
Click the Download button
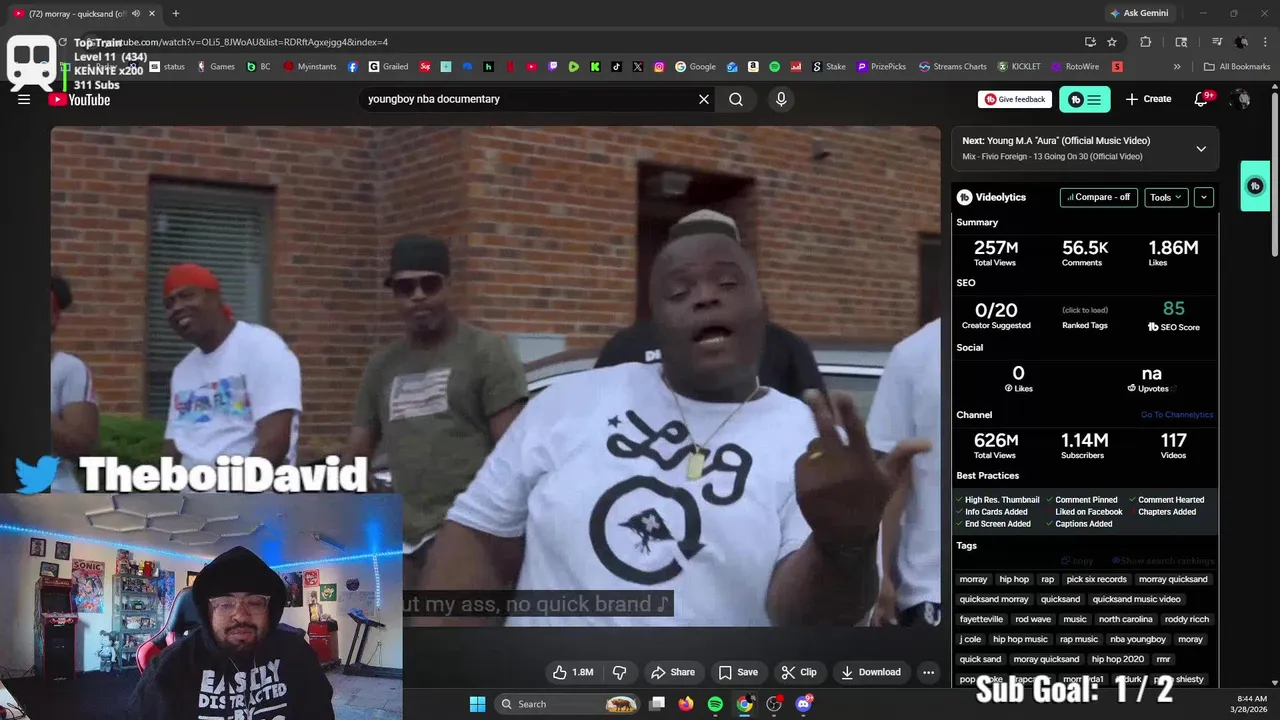(871, 672)
